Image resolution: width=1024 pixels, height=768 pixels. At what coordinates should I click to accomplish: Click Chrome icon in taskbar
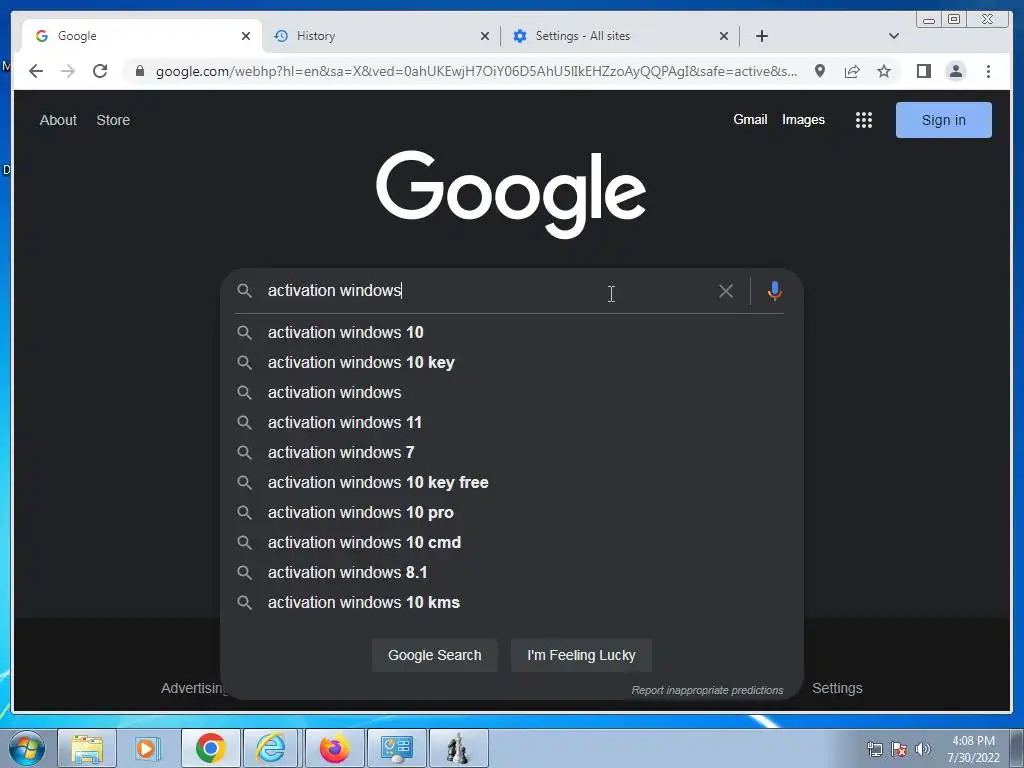pos(210,748)
